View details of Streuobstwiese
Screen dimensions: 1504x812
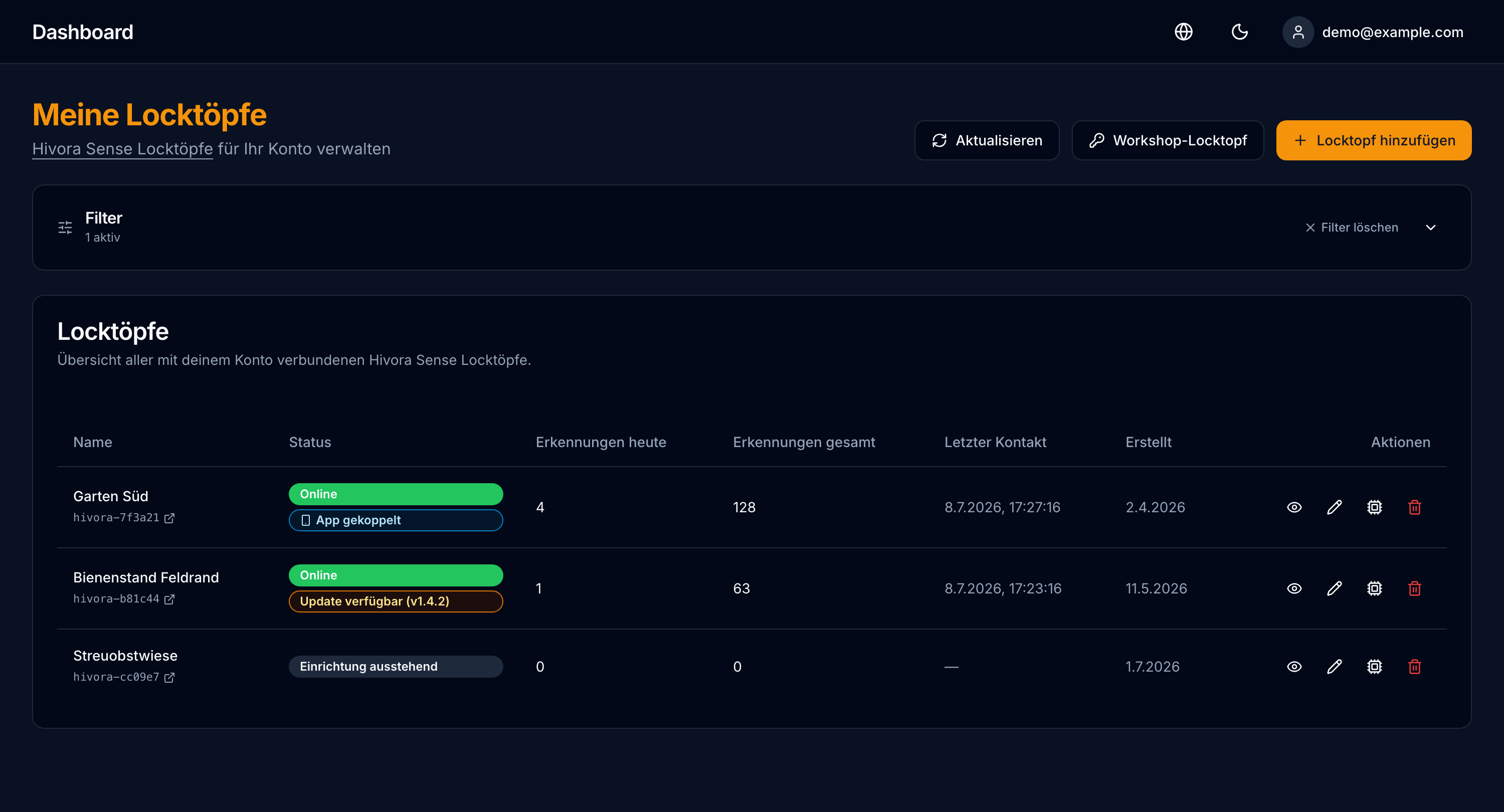[1294, 667]
